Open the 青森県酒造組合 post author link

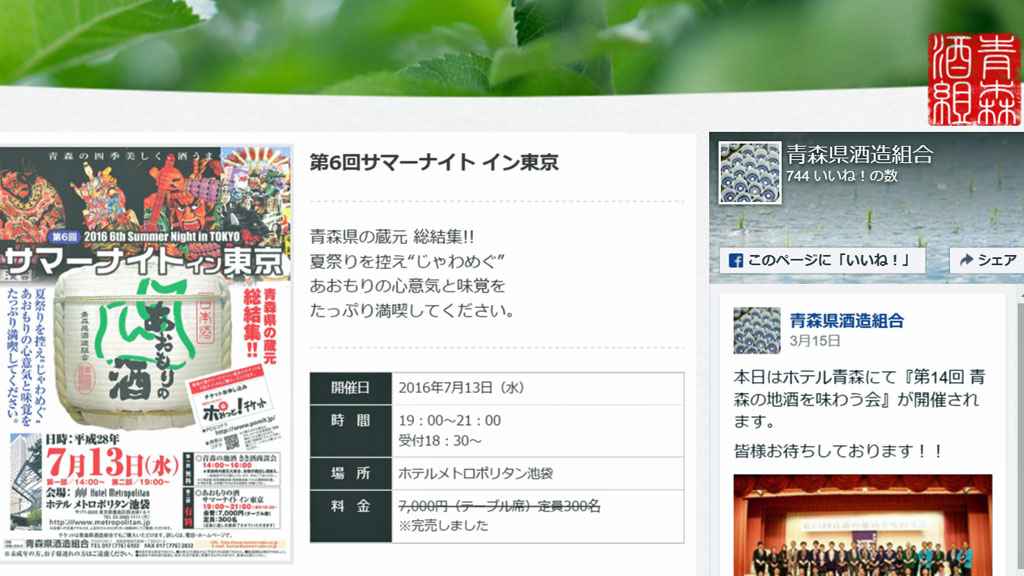coord(846,321)
